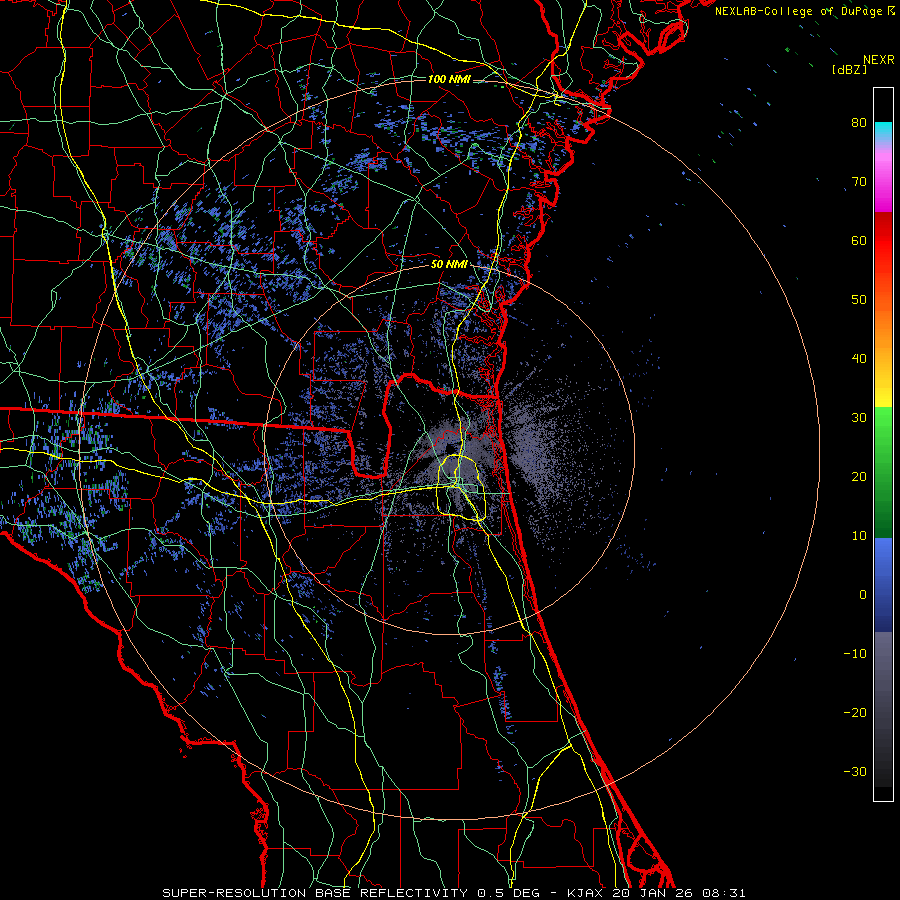
Task: Click the 50 value on the dBZ scale
Action: point(859,300)
